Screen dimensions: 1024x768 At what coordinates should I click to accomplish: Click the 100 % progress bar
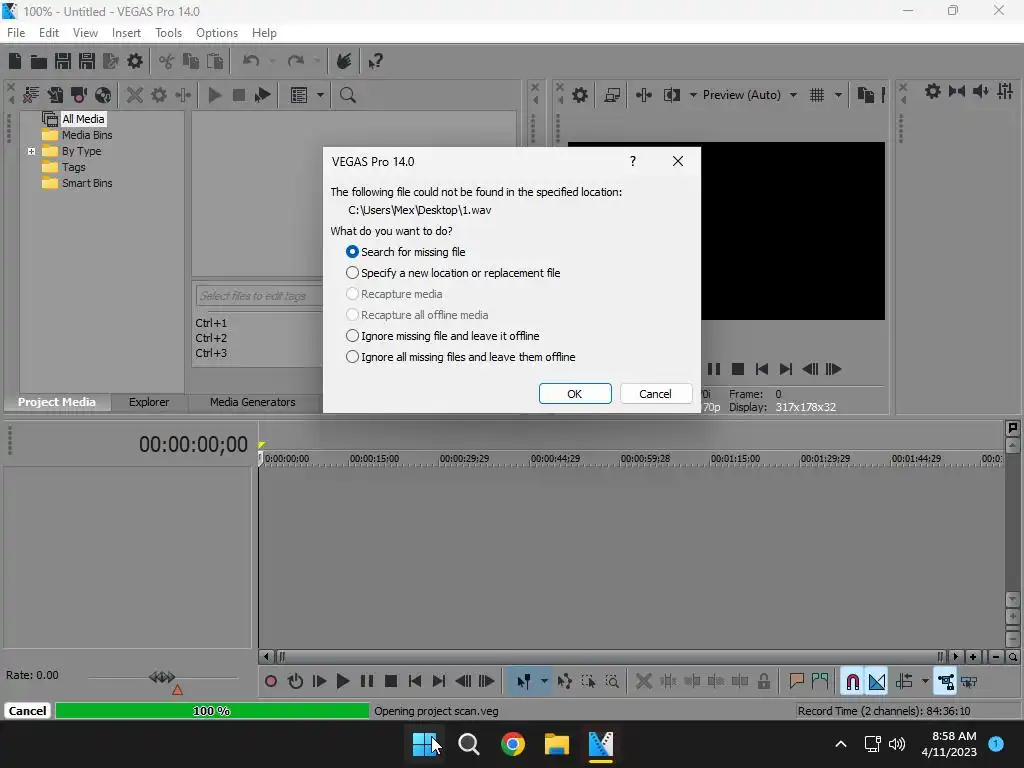point(212,711)
